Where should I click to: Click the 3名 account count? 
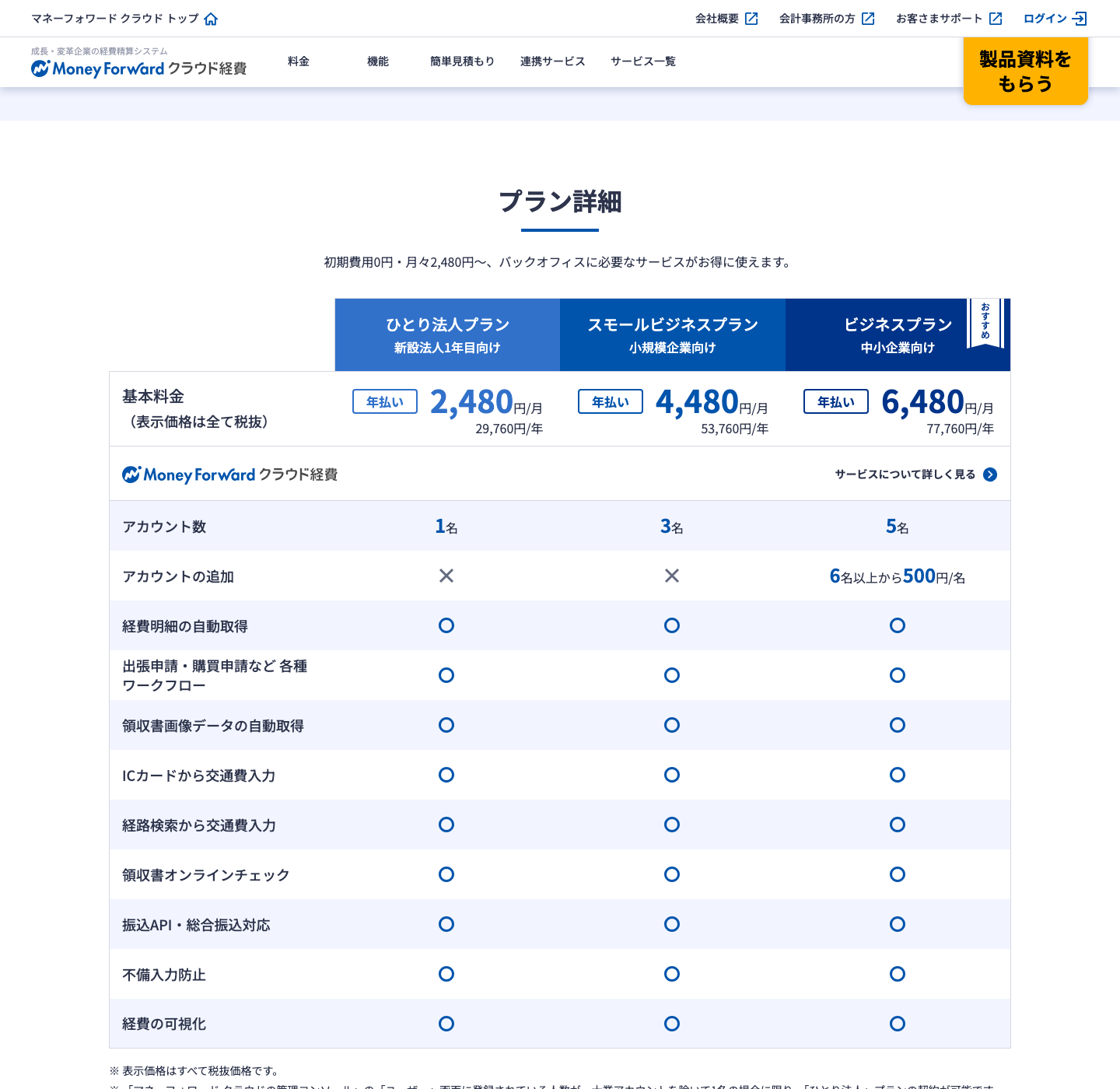click(672, 527)
